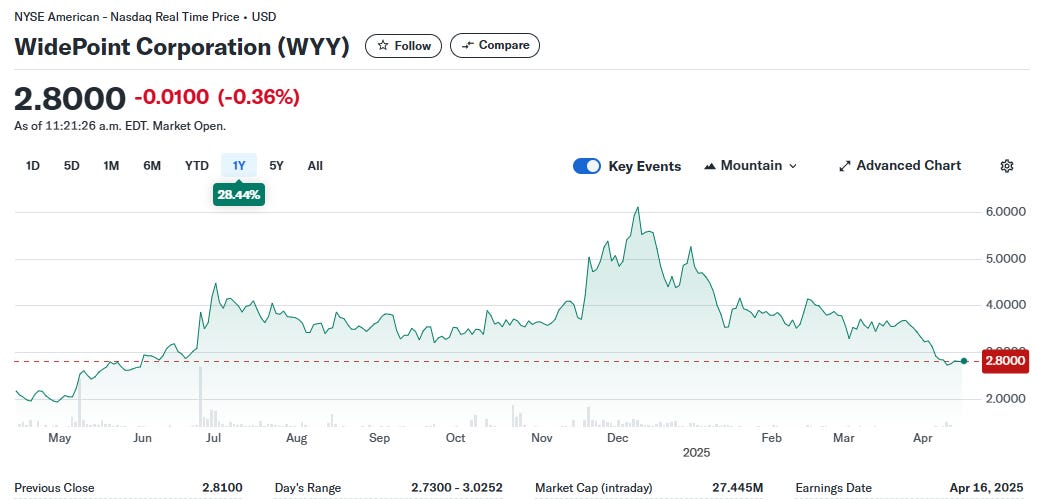This screenshot has height=500, width=1038.
Task: Click the Jul label on chart axis
Action: pyautogui.click(x=214, y=438)
